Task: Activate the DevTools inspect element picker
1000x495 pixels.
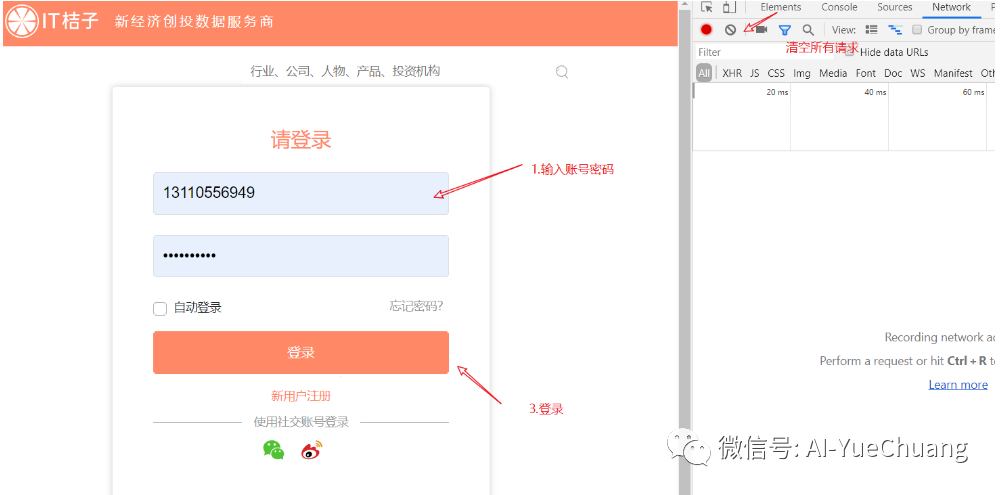Action: click(706, 7)
